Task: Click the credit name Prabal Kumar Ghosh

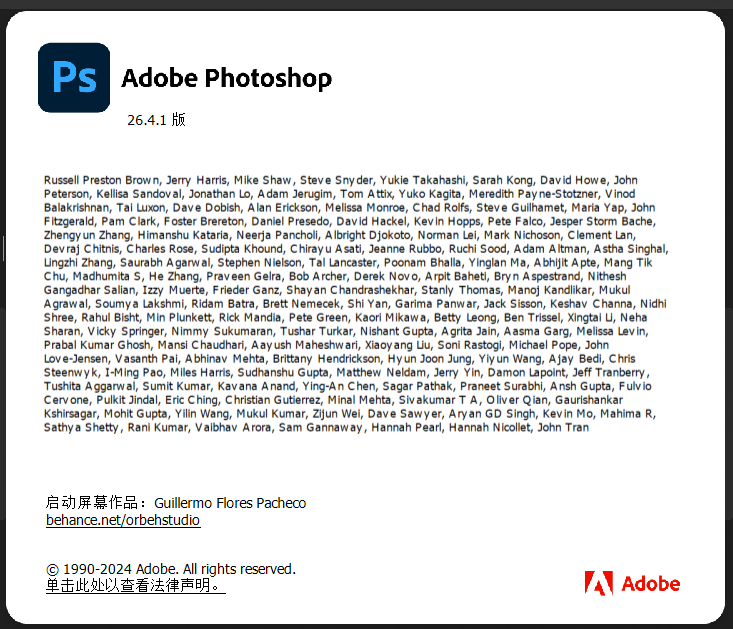Action: coord(97,345)
